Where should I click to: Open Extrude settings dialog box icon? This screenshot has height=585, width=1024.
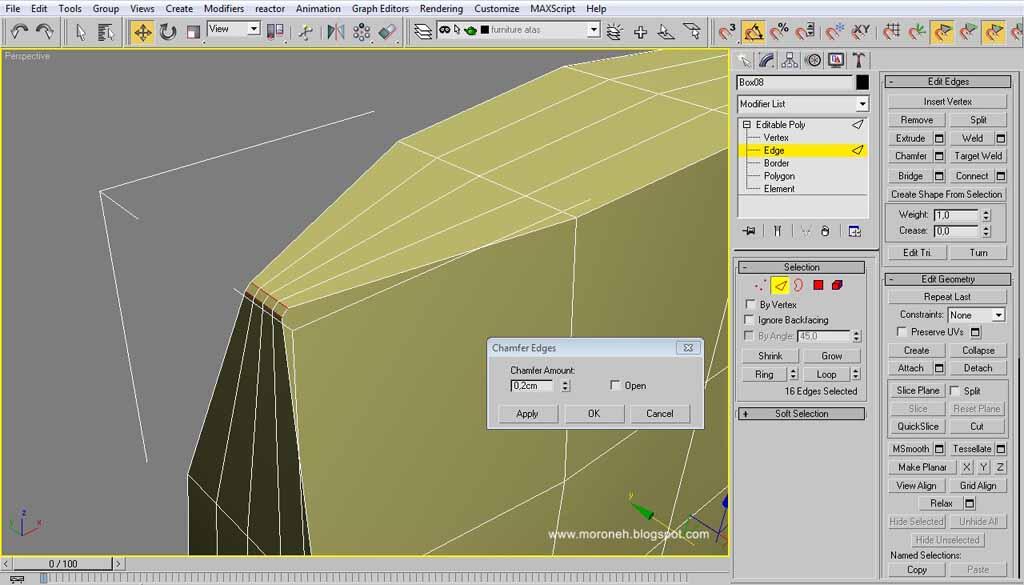(x=939, y=139)
